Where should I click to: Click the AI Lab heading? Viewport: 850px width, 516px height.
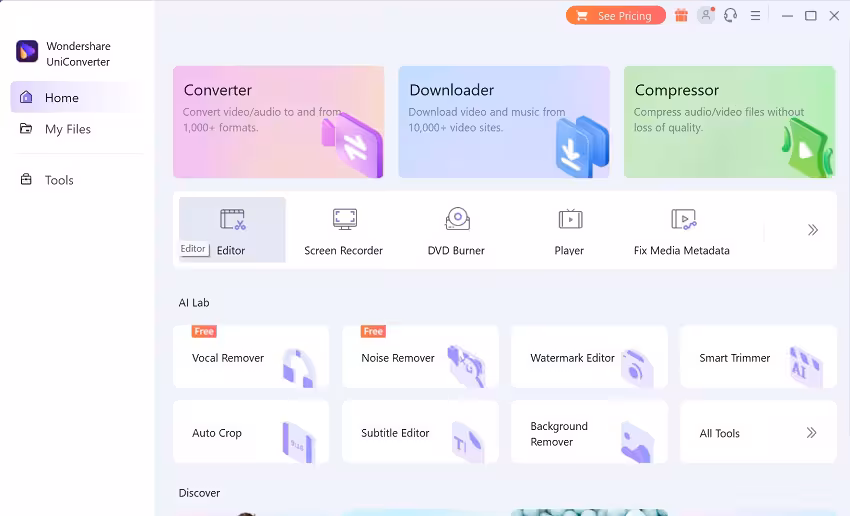(x=194, y=302)
